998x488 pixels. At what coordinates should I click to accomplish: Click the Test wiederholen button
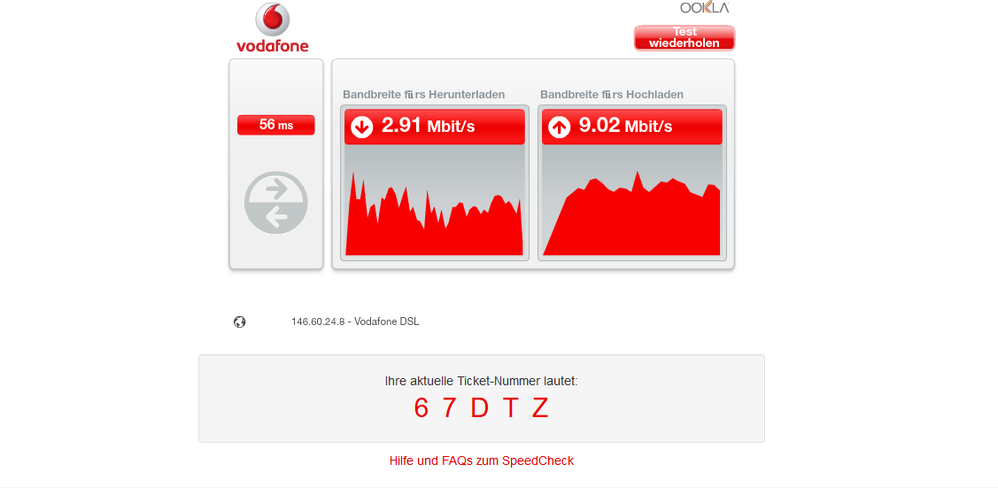684,38
